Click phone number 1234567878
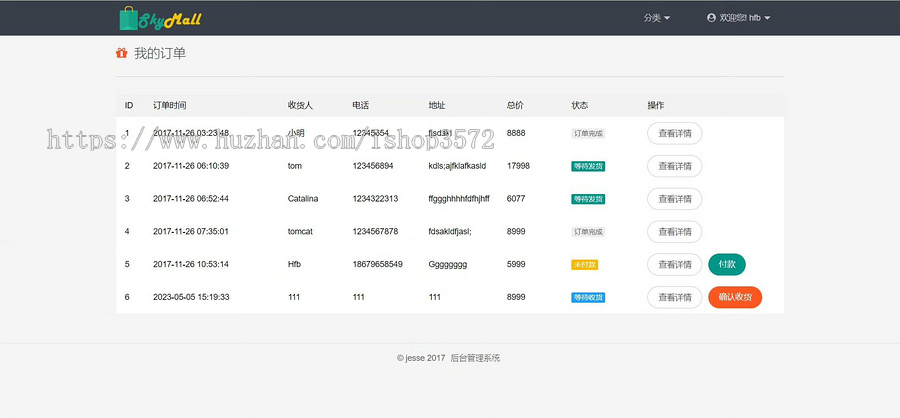This screenshot has width=900, height=418. point(375,231)
